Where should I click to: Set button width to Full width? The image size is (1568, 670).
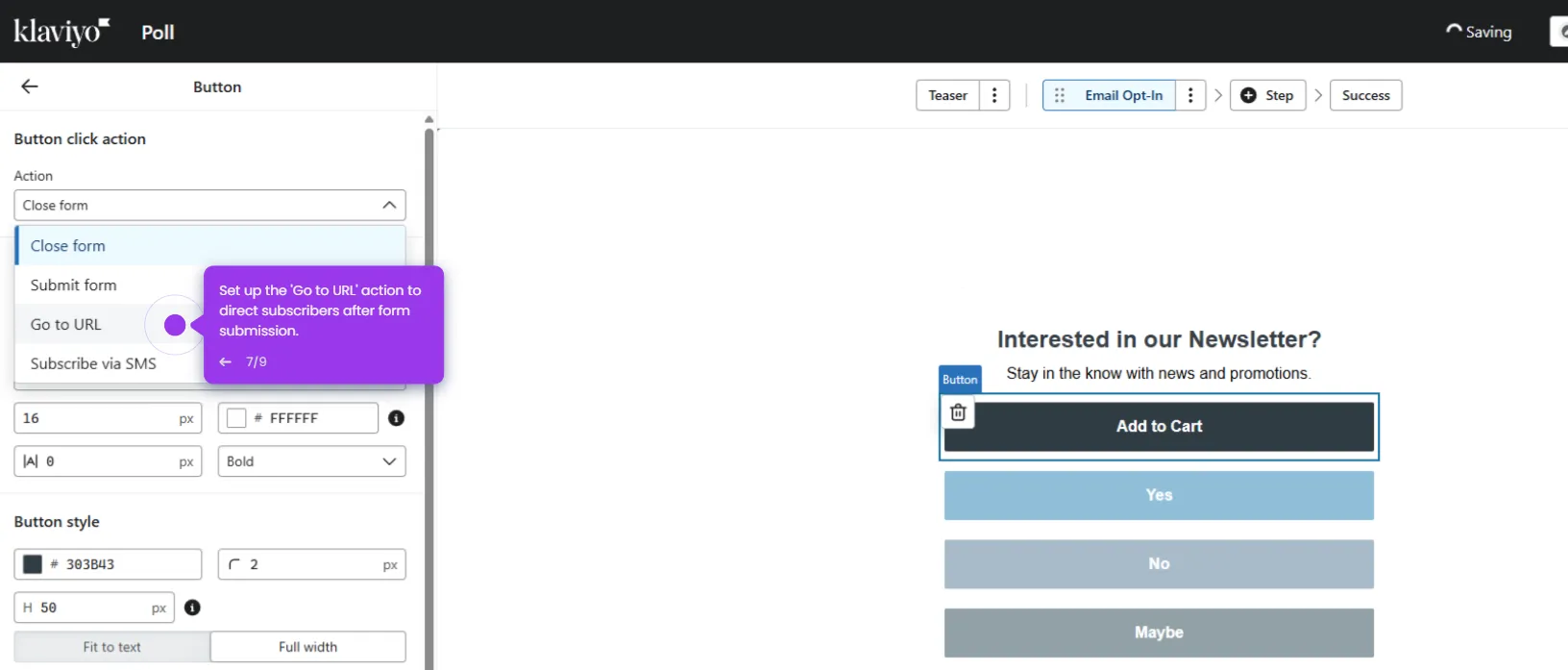click(x=307, y=647)
